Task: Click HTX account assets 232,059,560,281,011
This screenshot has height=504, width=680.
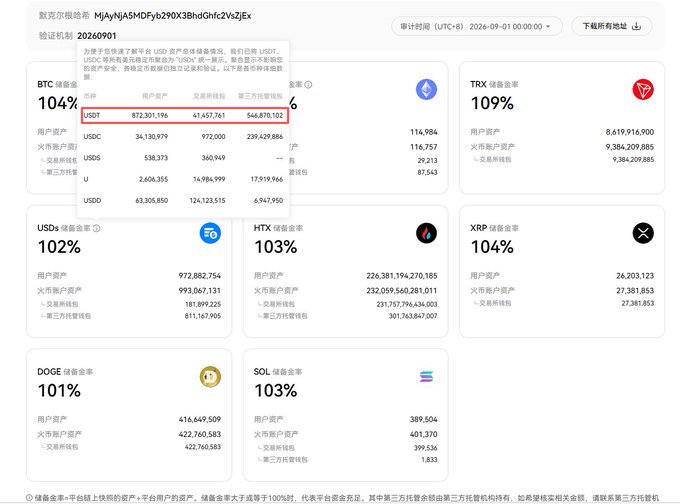Action: 402,291
